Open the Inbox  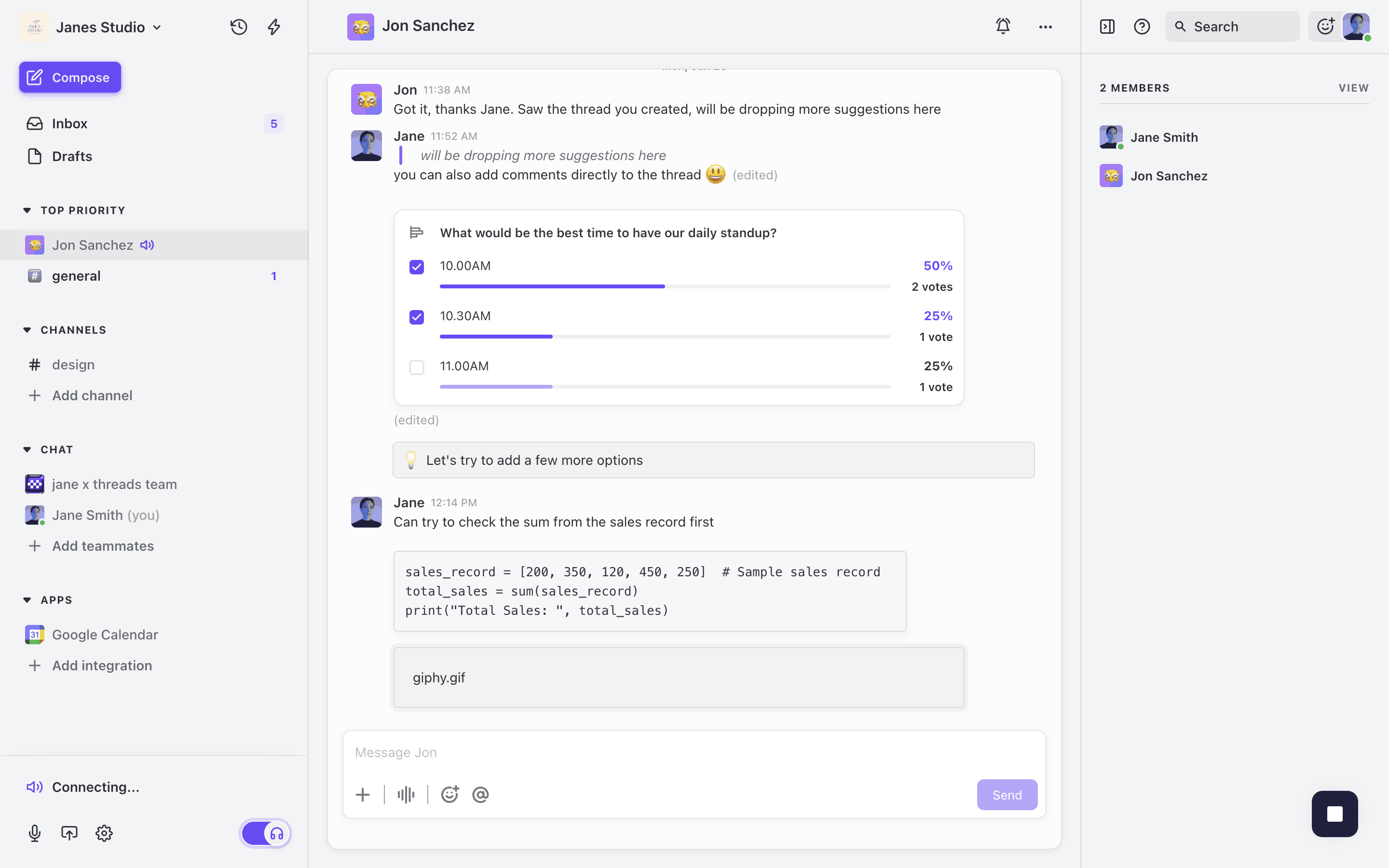point(69,123)
